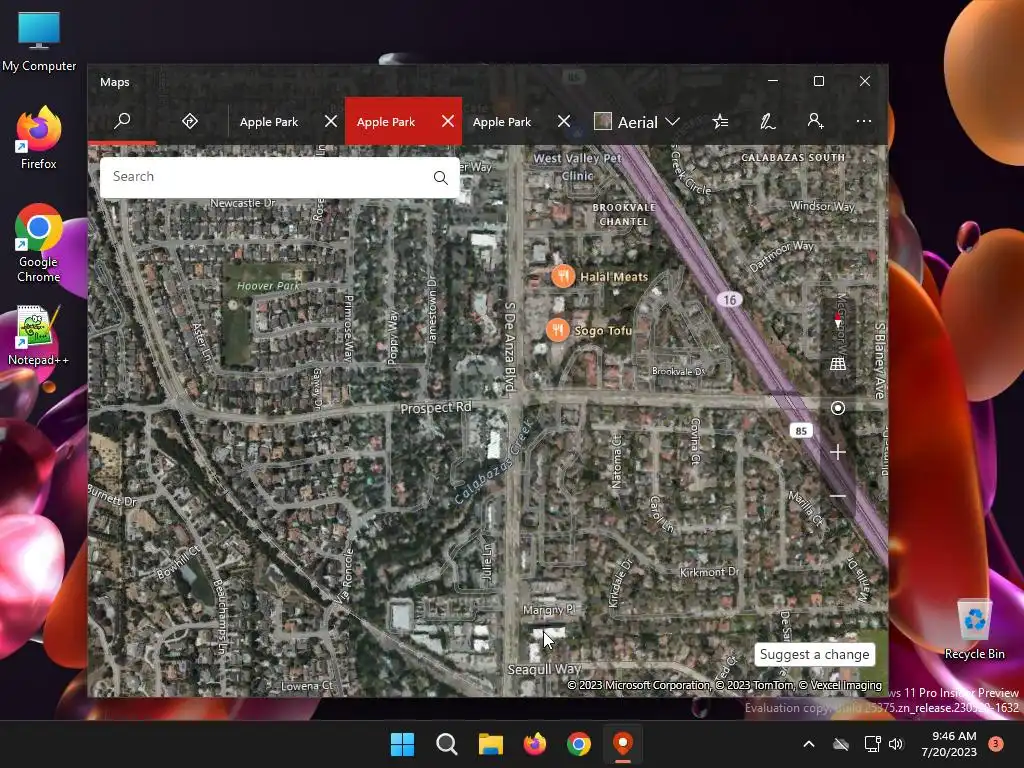This screenshot has width=1024, height=768.
Task: Open the clock and date panel
Action: pyautogui.click(x=949, y=744)
